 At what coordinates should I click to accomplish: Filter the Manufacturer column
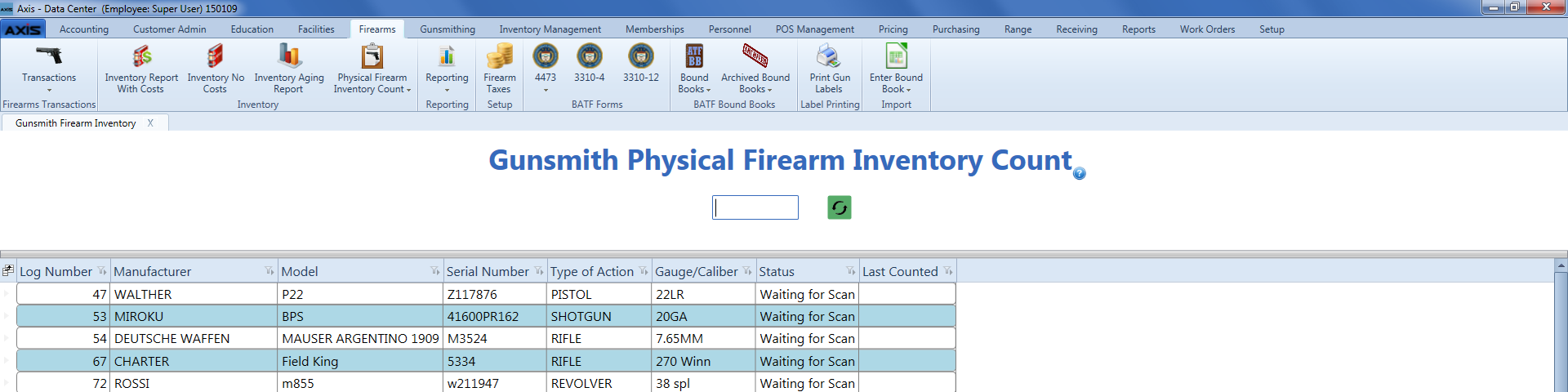(269, 271)
